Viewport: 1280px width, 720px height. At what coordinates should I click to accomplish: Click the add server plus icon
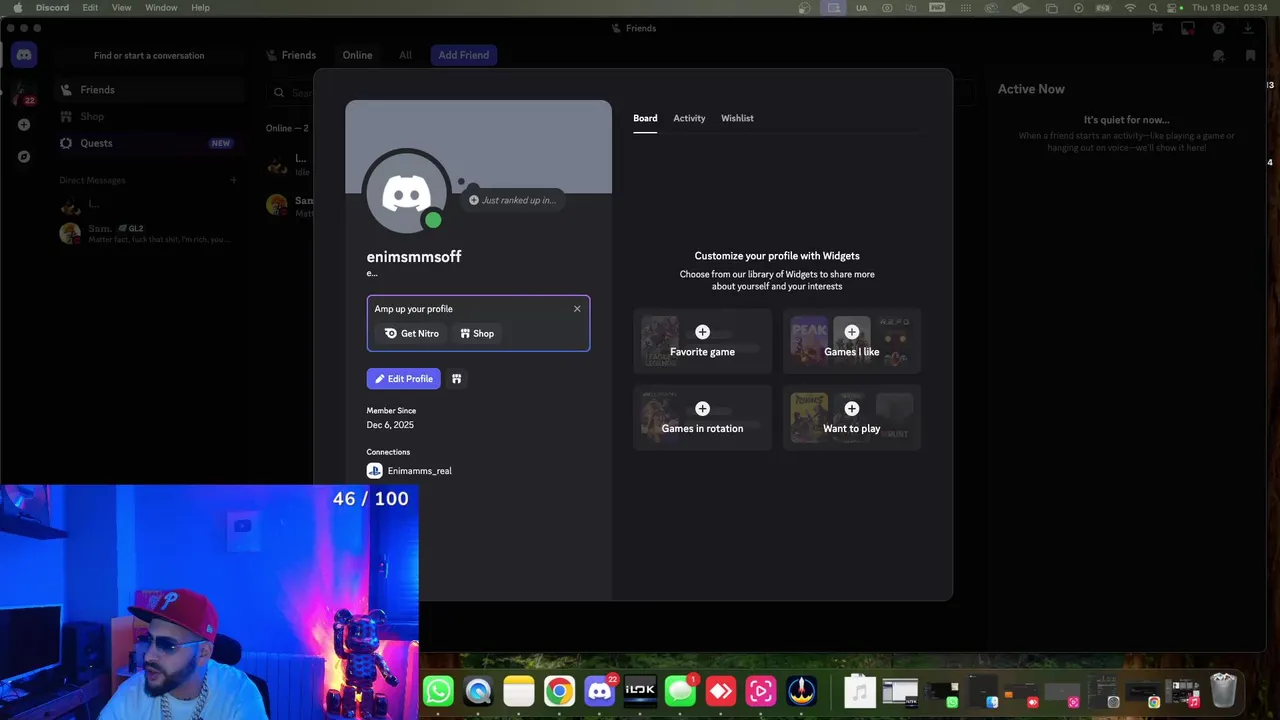tap(24, 125)
